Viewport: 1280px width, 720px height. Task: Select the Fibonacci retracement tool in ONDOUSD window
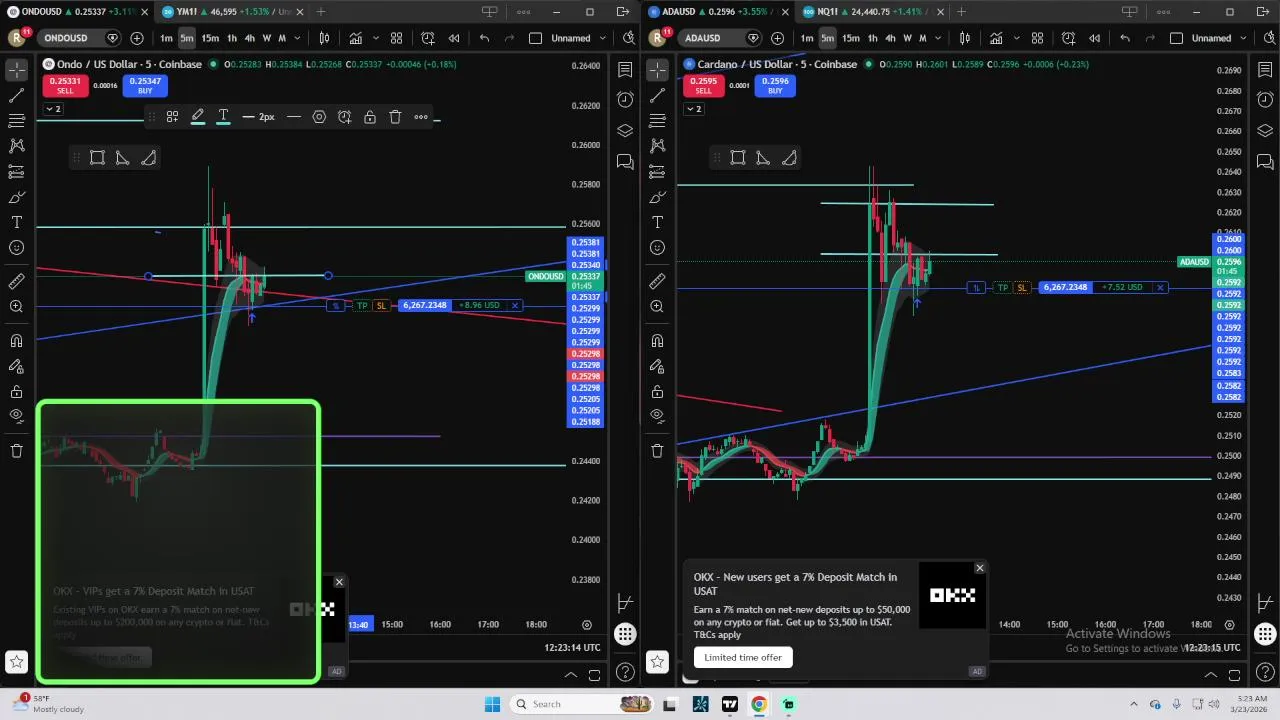(17, 121)
